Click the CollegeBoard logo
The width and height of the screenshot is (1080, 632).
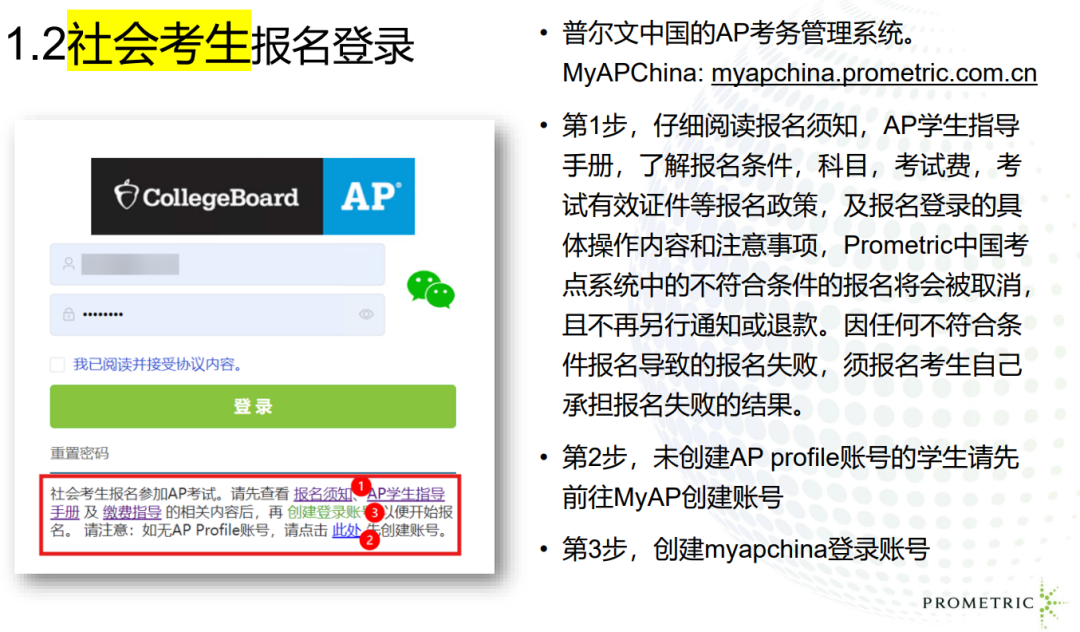point(208,196)
